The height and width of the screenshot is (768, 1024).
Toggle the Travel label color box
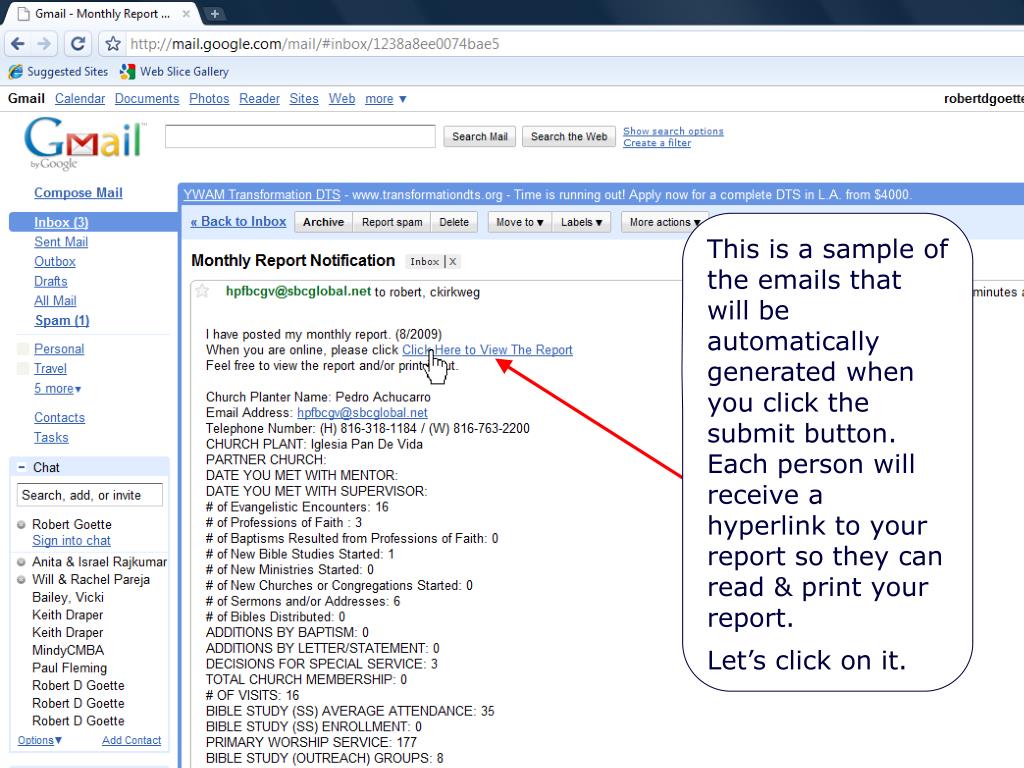pyautogui.click(x=23, y=368)
